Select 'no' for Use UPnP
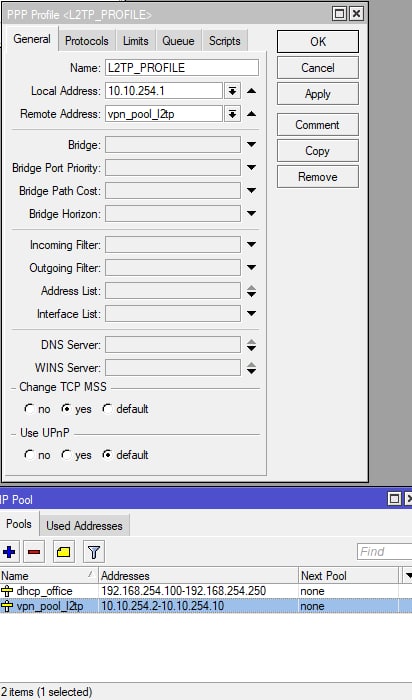The height and width of the screenshot is (700, 412). click(29, 455)
